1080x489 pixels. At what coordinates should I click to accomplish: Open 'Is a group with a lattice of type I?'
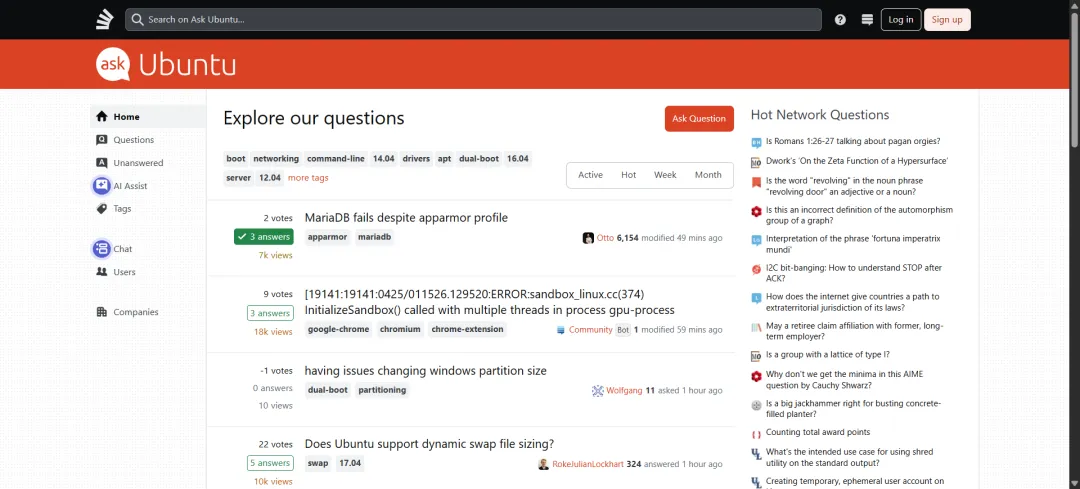[x=828, y=355]
